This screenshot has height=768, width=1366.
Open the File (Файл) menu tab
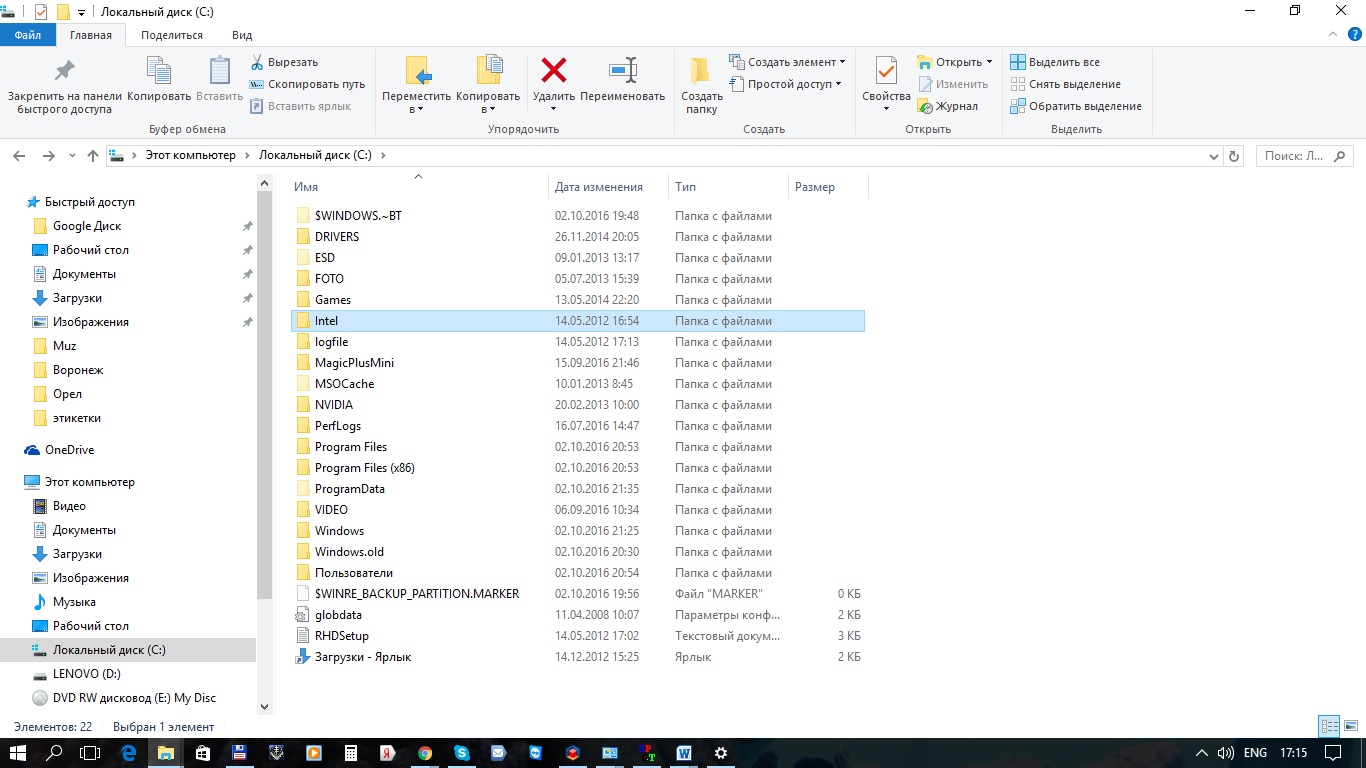[x=28, y=35]
